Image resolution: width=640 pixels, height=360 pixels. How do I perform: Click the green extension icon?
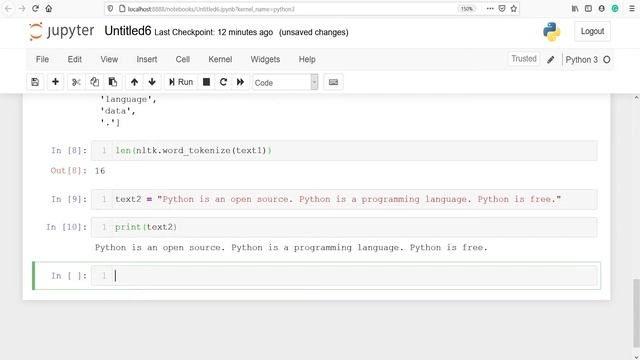615,9
